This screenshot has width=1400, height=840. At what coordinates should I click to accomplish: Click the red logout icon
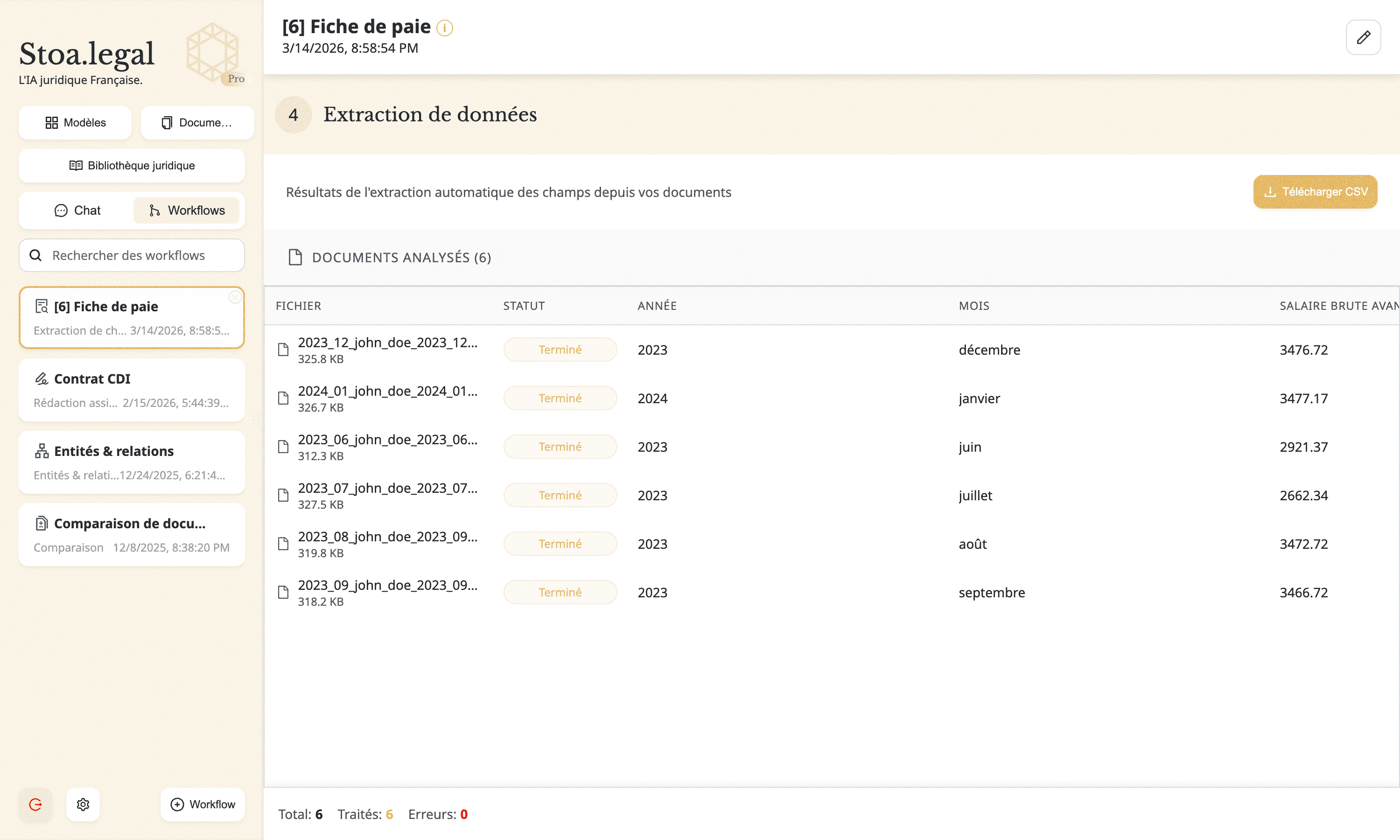tap(35, 805)
